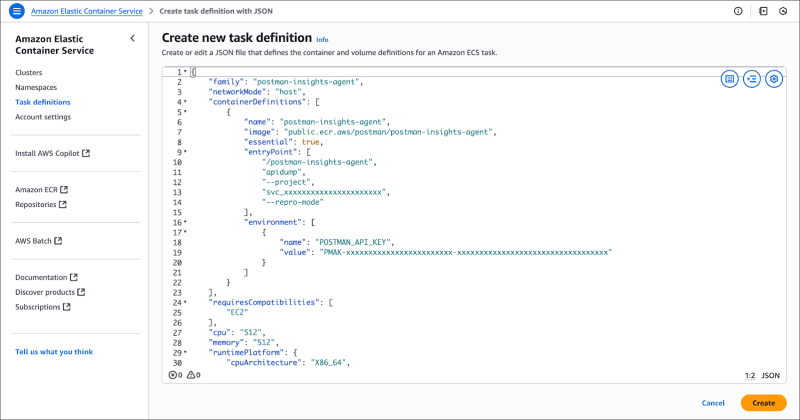Click the external link icon beside Subscriptions
800x420 pixels.
[x=66, y=307]
